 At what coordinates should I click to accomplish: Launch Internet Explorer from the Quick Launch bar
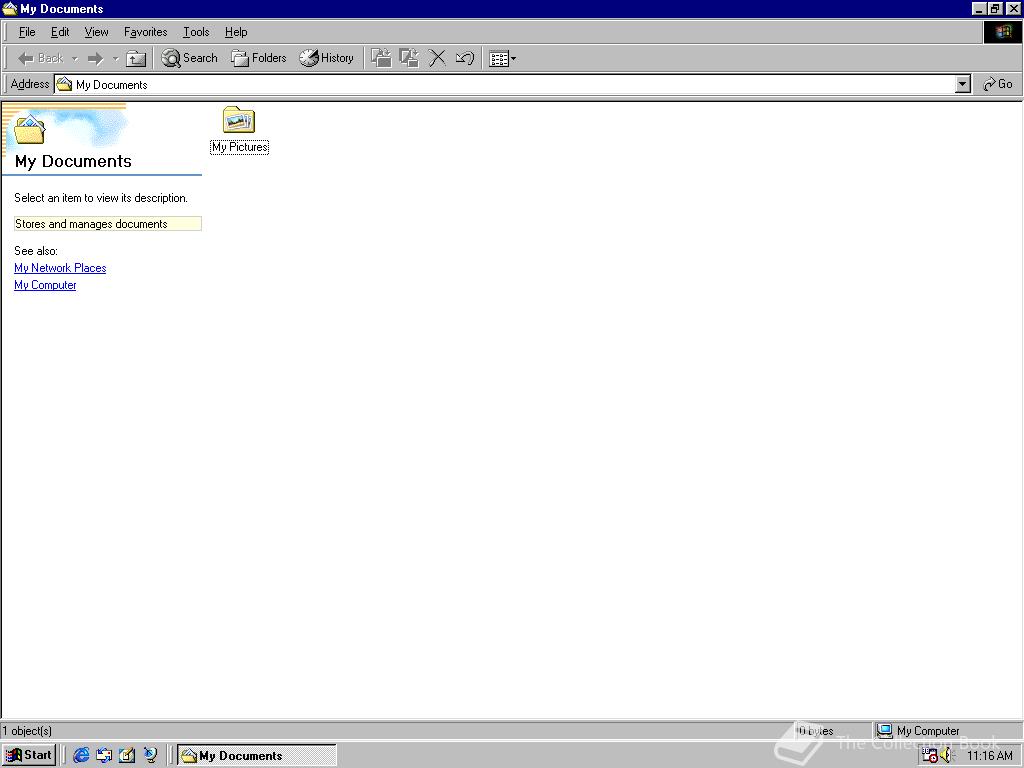[x=80, y=755]
